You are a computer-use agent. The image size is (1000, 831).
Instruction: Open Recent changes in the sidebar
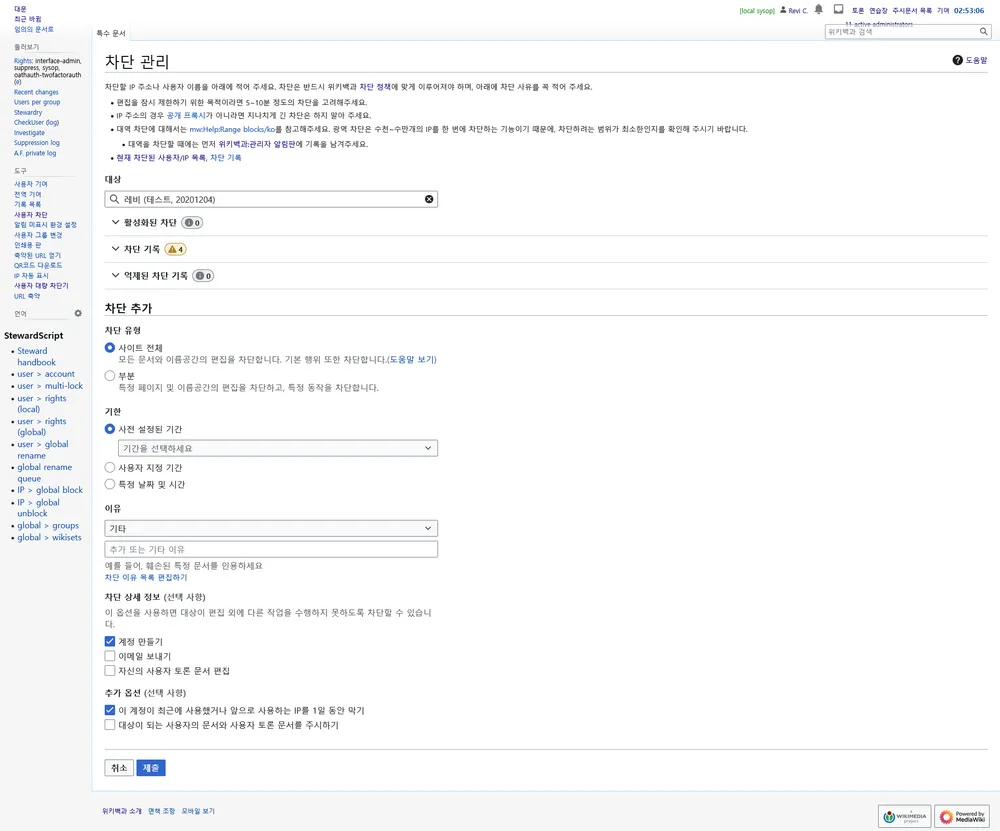[36, 92]
